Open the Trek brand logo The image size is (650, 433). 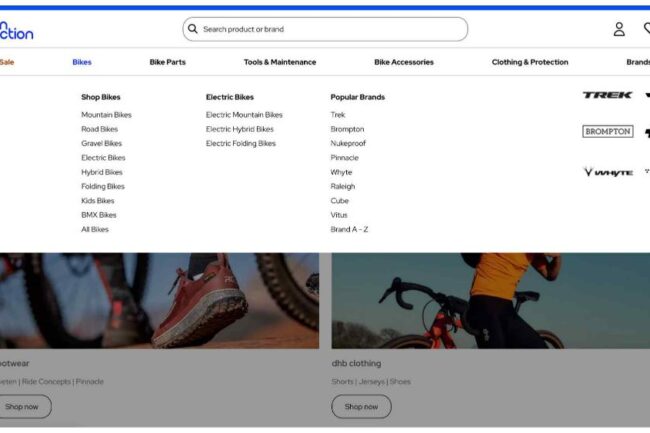607,95
